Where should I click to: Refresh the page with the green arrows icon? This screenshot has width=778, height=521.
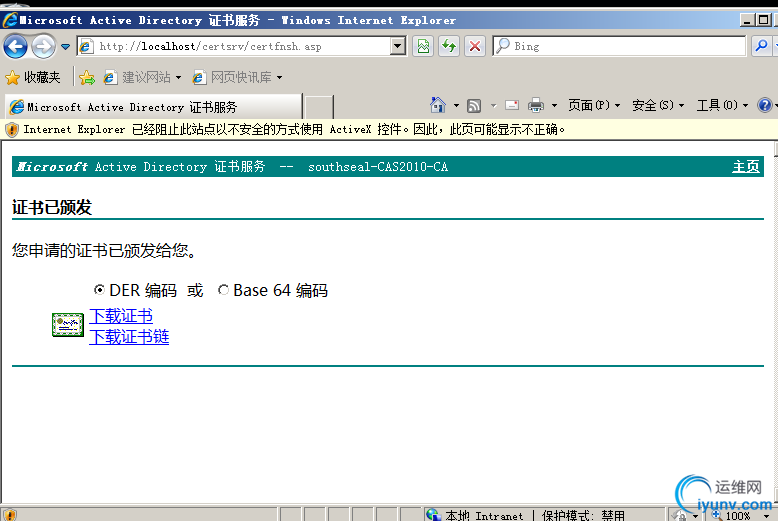pyautogui.click(x=449, y=46)
